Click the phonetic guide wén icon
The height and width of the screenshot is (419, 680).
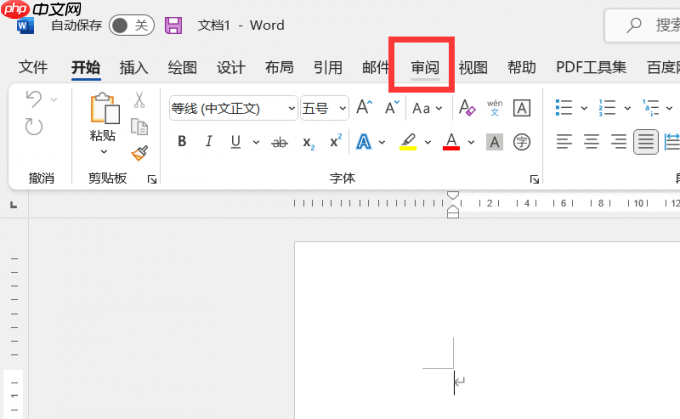click(x=494, y=108)
